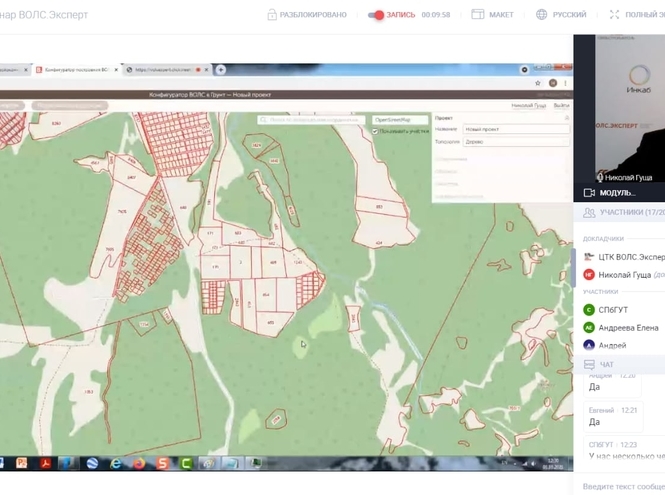This screenshot has height=495, width=665.
Task: Click the project Название input field
Action: [x=516, y=129]
